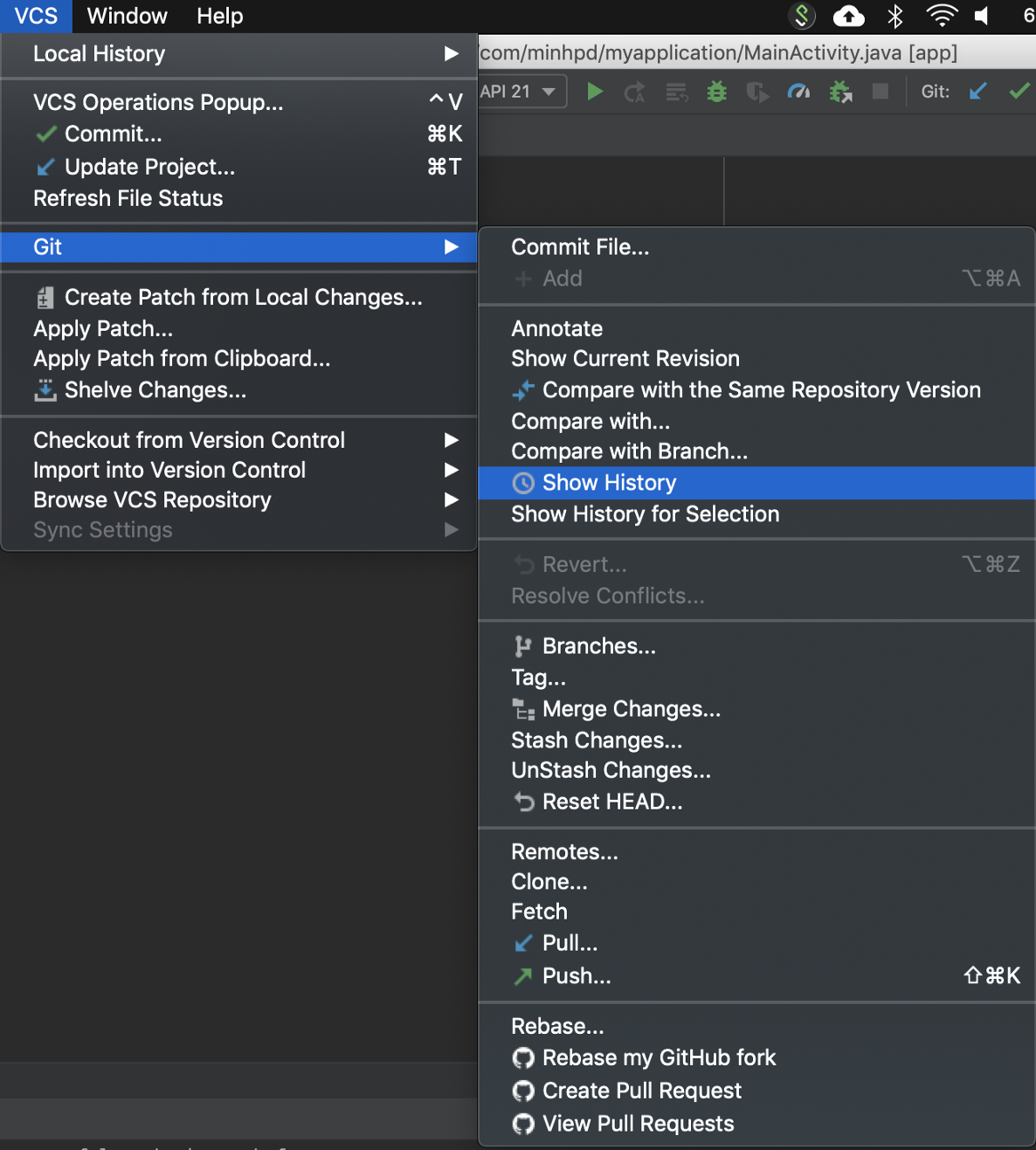Viewport: 1036px width, 1150px height.
Task: Open the Window menu in menu bar
Action: [x=127, y=16]
